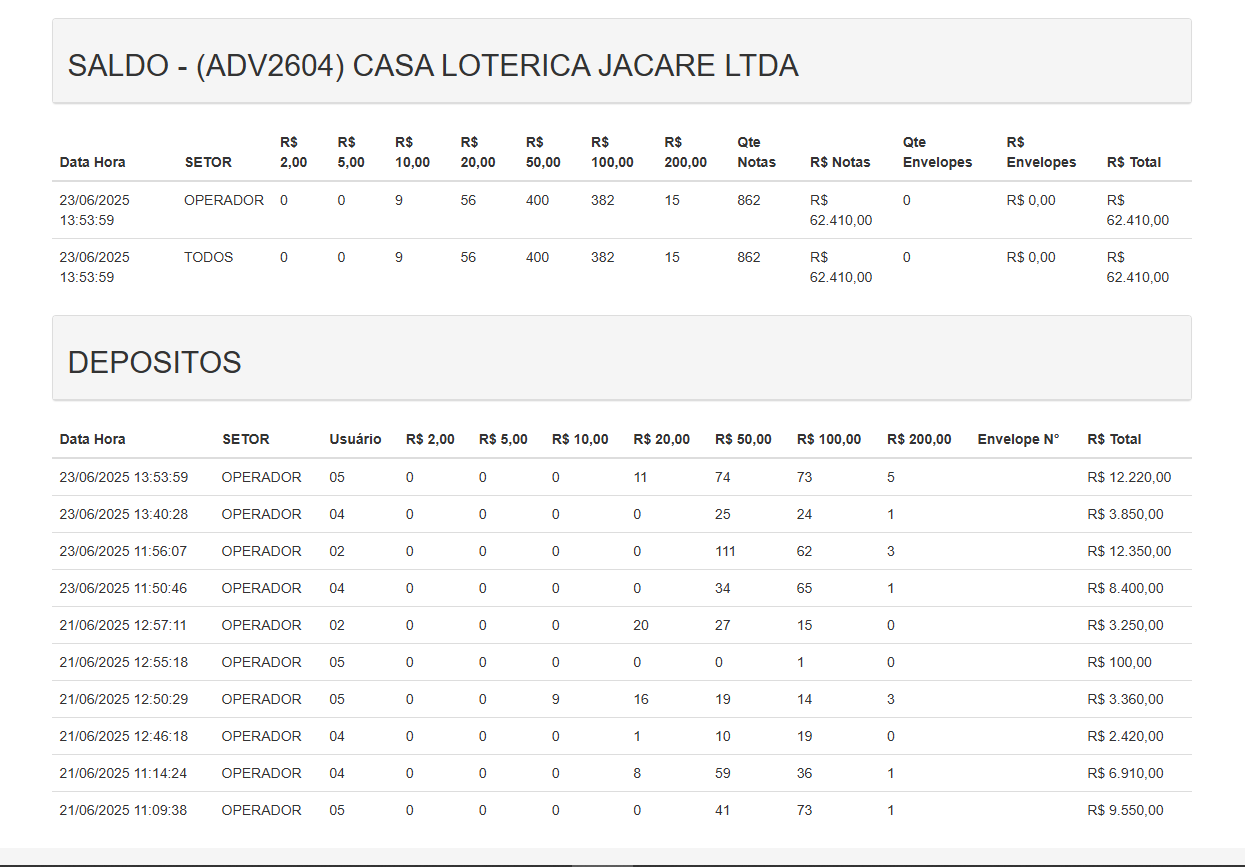
Task: Click the R$ 6.910,00 deposit total
Action: pyautogui.click(x=1125, y=773)
